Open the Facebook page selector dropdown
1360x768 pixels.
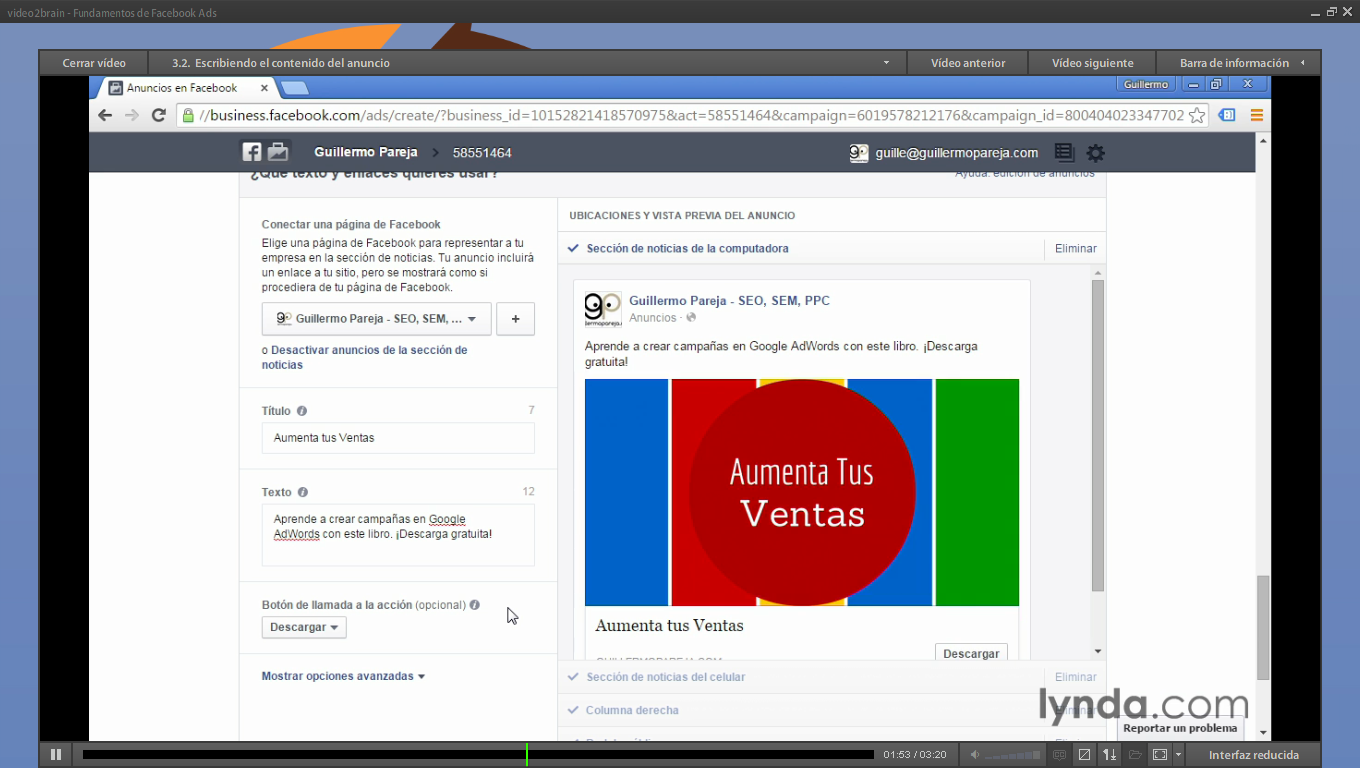[x=376, y=319]
